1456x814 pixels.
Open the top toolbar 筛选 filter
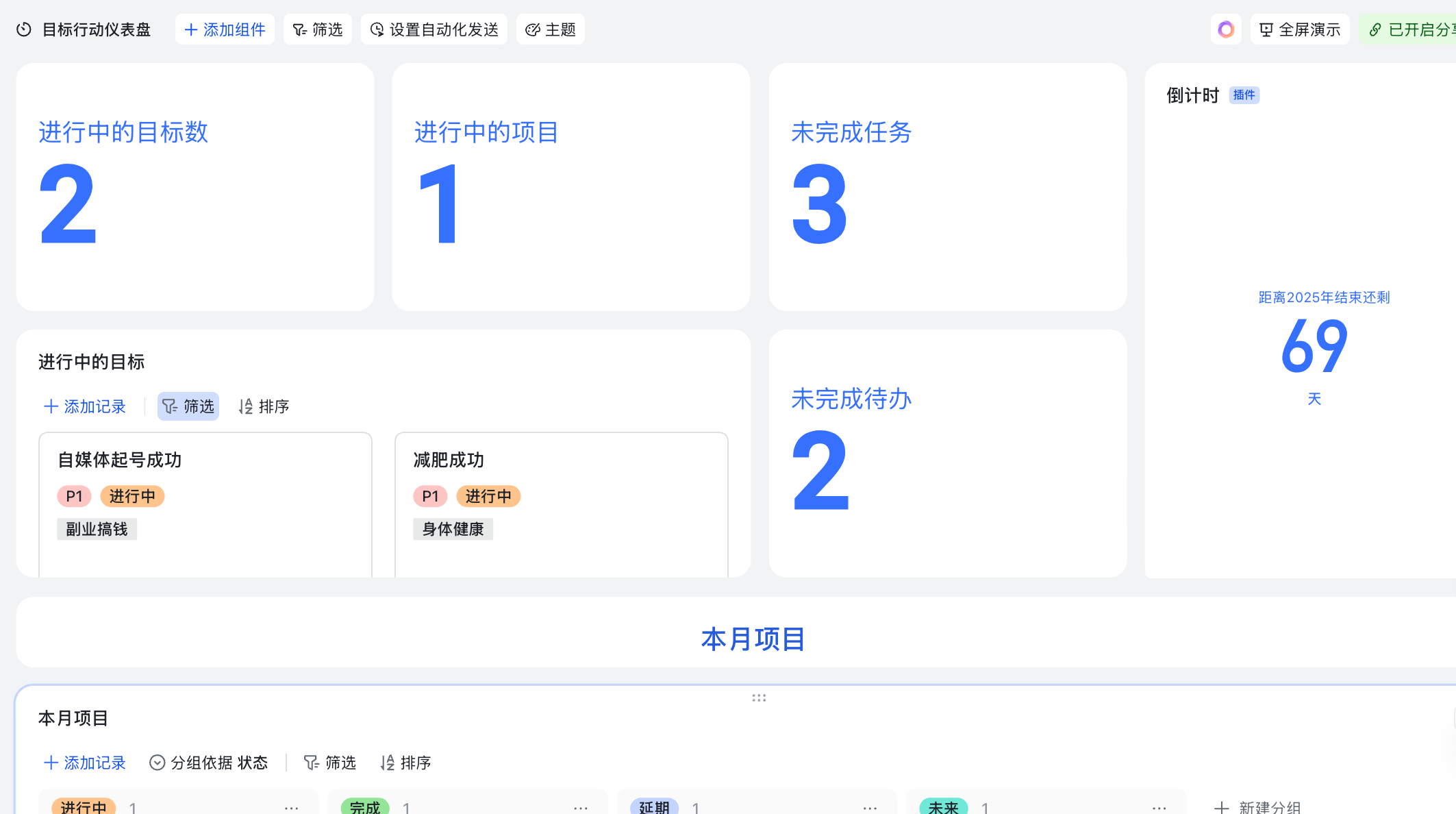tap(318, 29)
